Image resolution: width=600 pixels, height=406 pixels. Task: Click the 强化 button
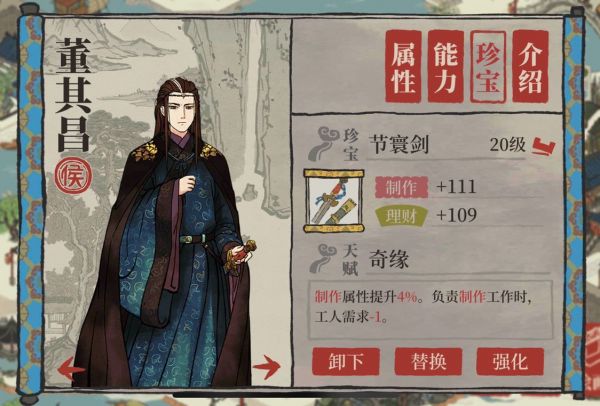coord(510,361)
